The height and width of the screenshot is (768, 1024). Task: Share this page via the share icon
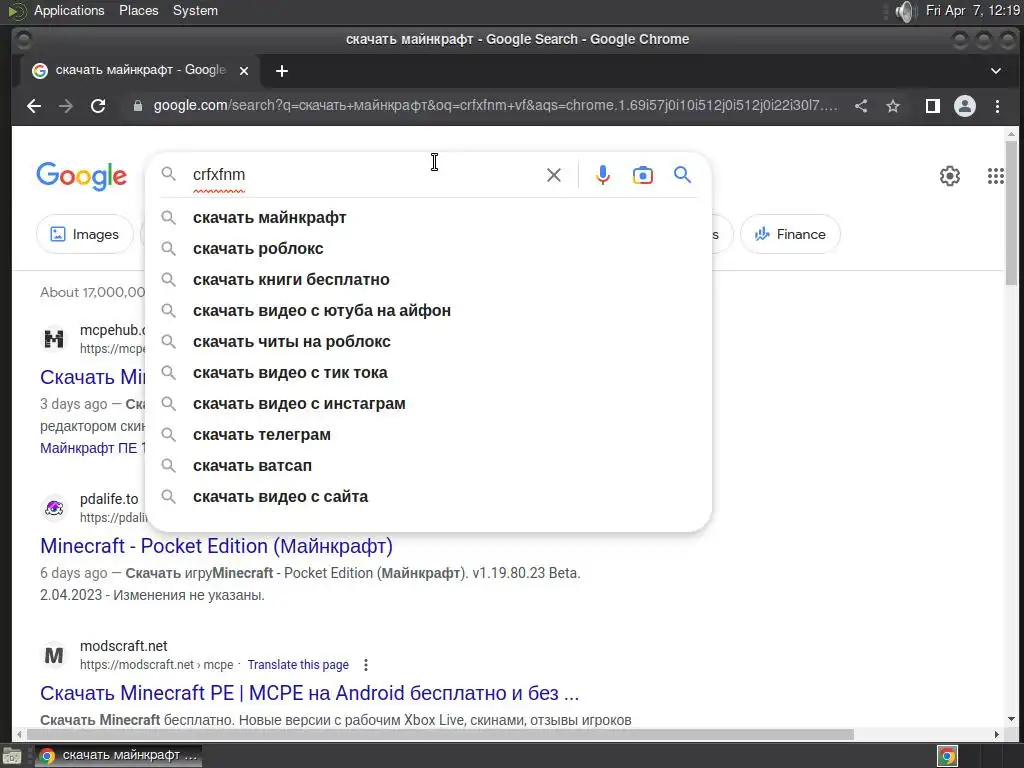pos(861,106)
